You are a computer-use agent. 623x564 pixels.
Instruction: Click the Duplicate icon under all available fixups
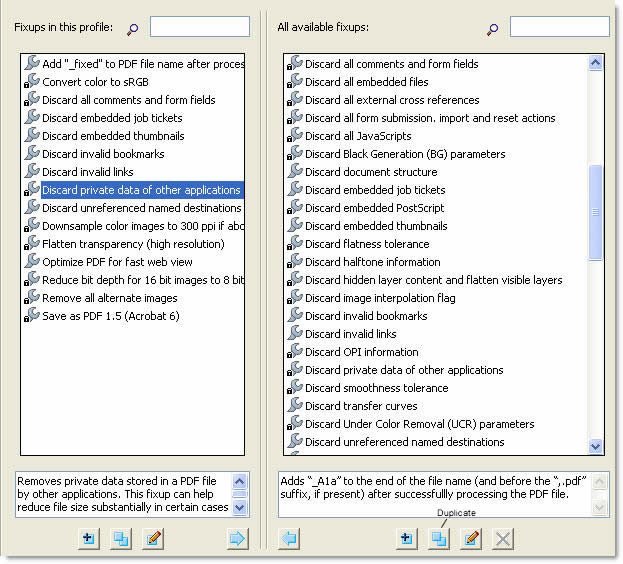coord(438,538)
